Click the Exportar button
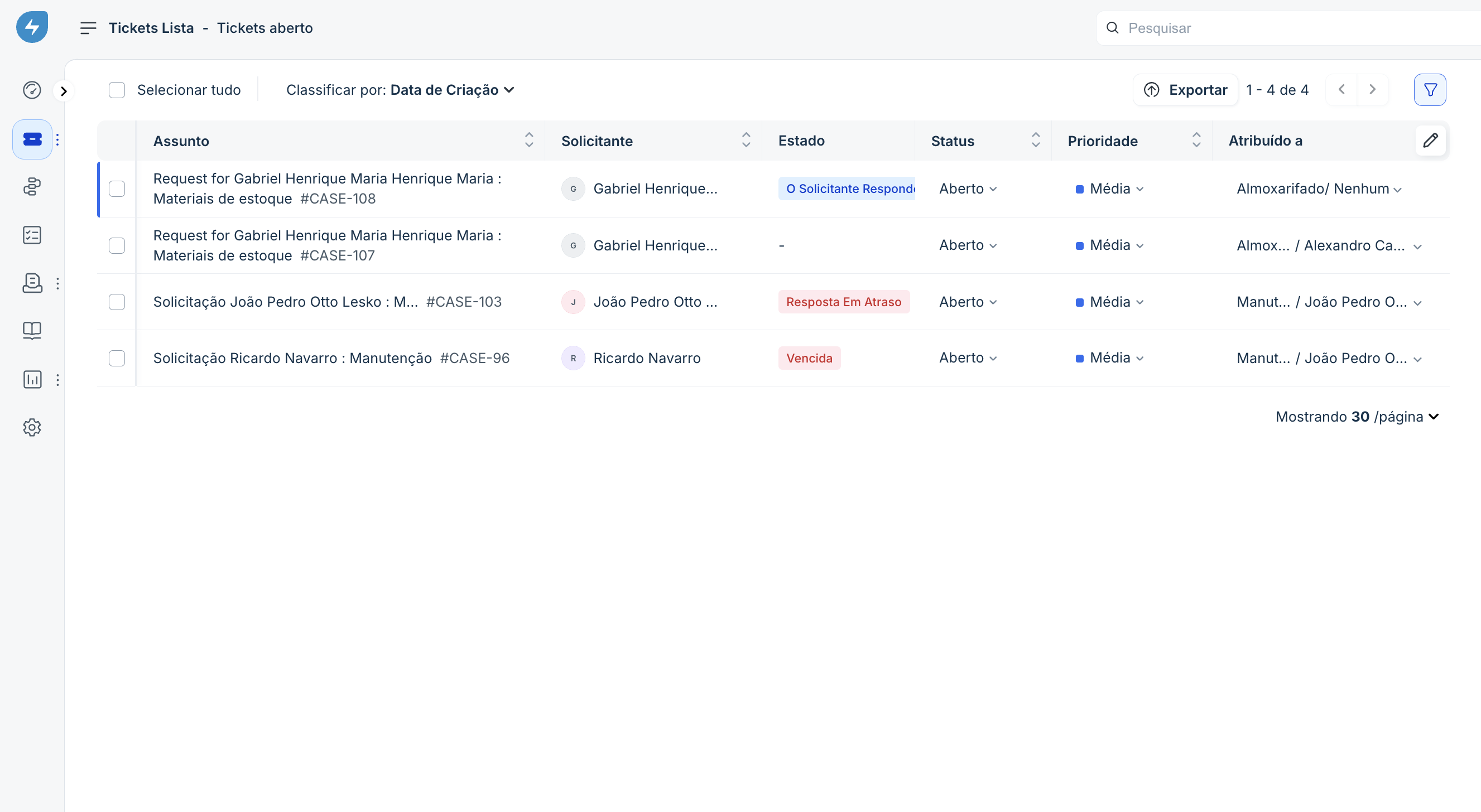Viewport: 1481px width, 812px height. click(1185, 90)
